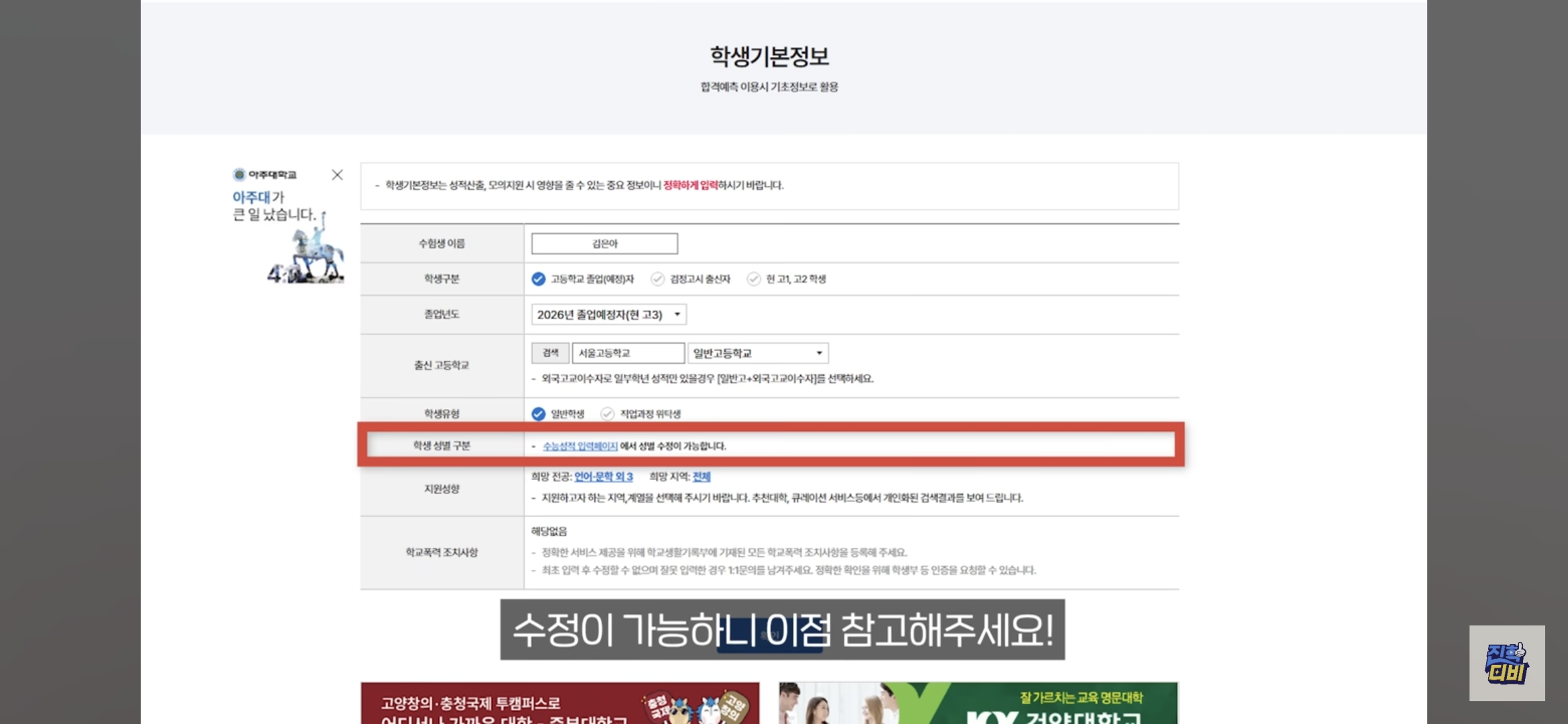Click the 서울고등학교 school name field
This screenshot has height=724, width=1568.
(627, 353)
